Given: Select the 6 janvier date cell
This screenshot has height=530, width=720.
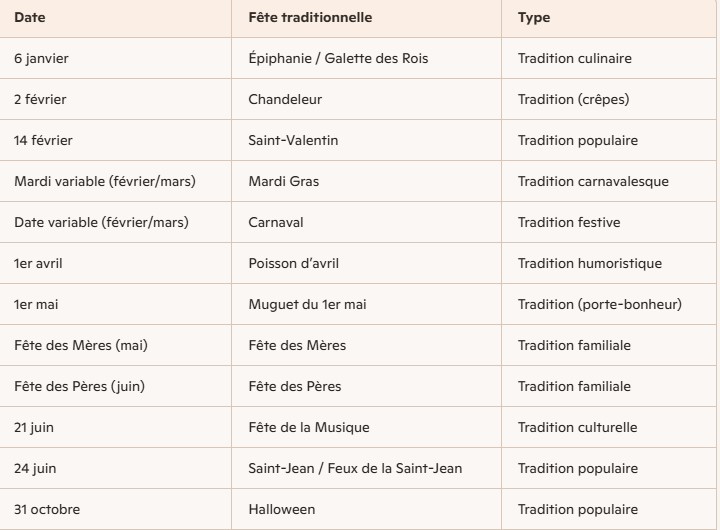Looking at the screenshot, I should point(42,59).
